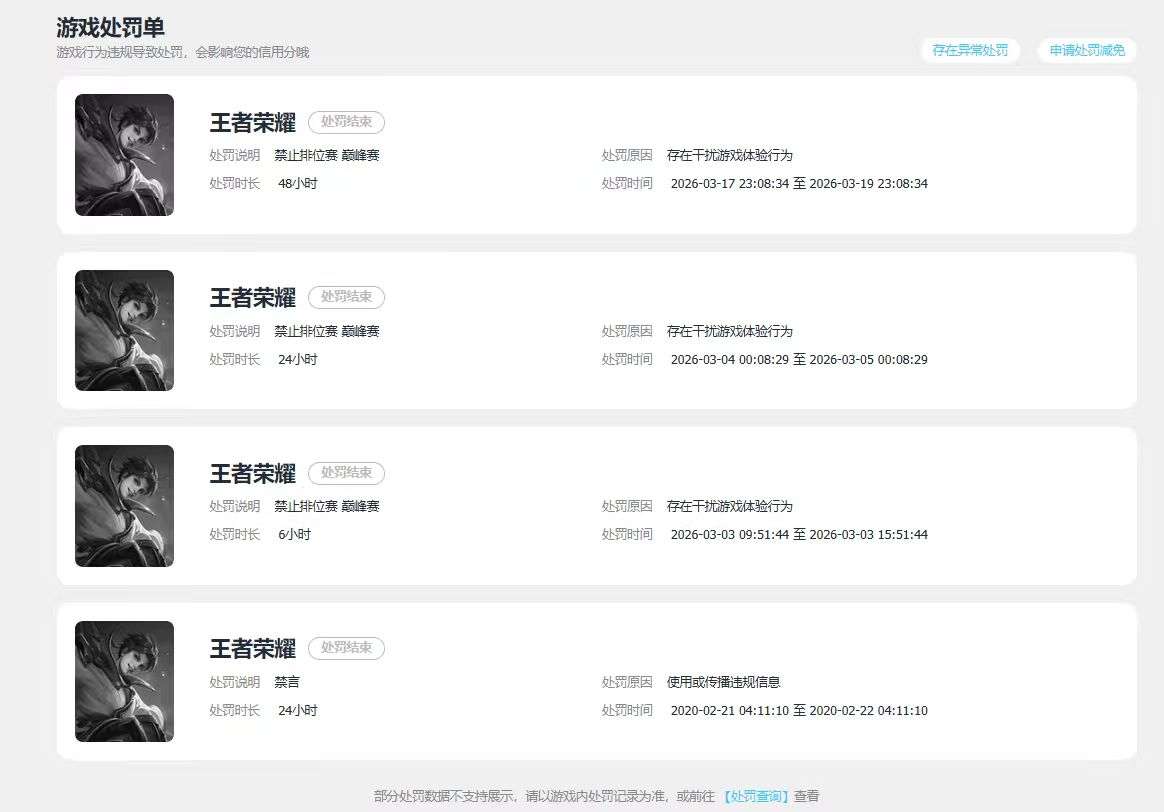Click the 24小时 duration on the 2026-03-04 card
Image resolution: width=1164 pixels, height=812 pixels.
(298, 359)
